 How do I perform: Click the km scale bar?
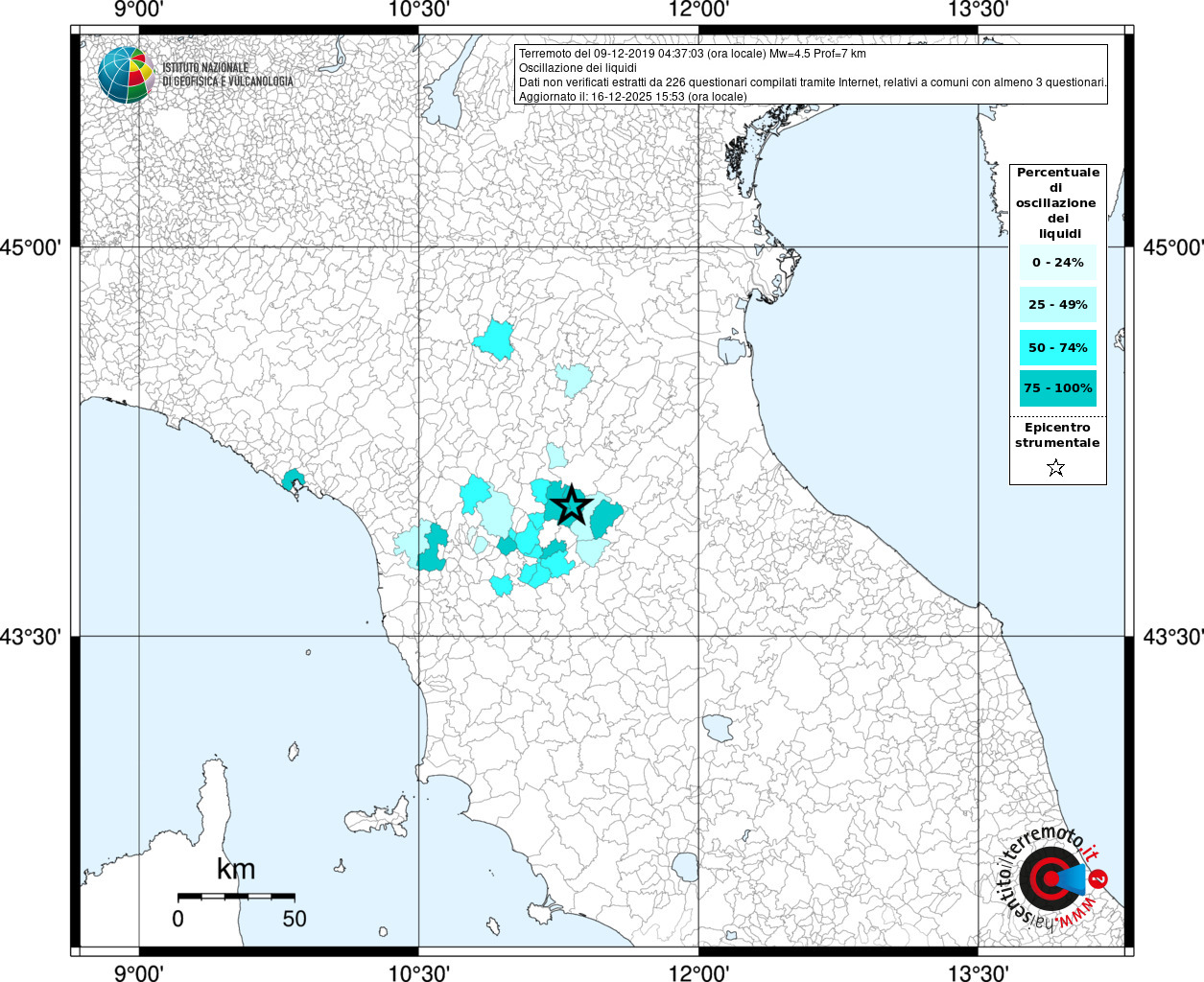click(x=236, y=896)
